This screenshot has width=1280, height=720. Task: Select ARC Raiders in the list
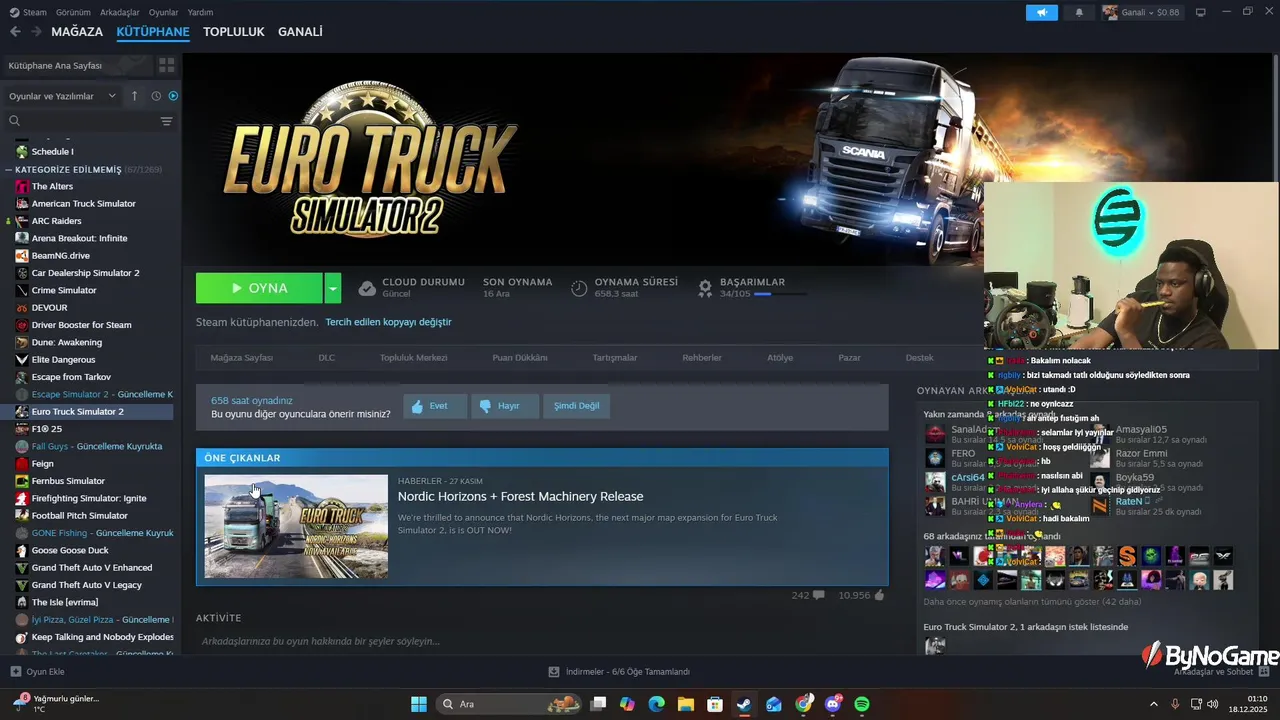[x=56, y=221]
